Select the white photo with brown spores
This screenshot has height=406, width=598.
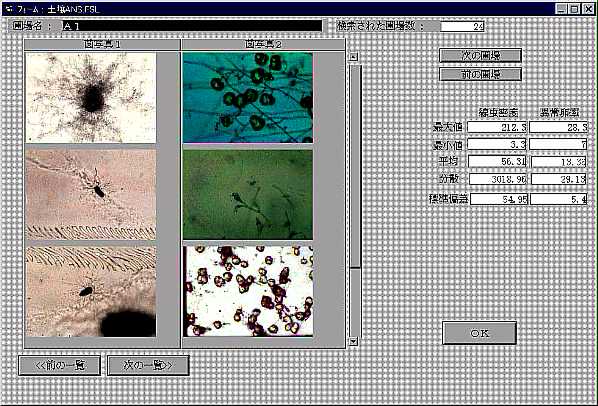(248, 292)
